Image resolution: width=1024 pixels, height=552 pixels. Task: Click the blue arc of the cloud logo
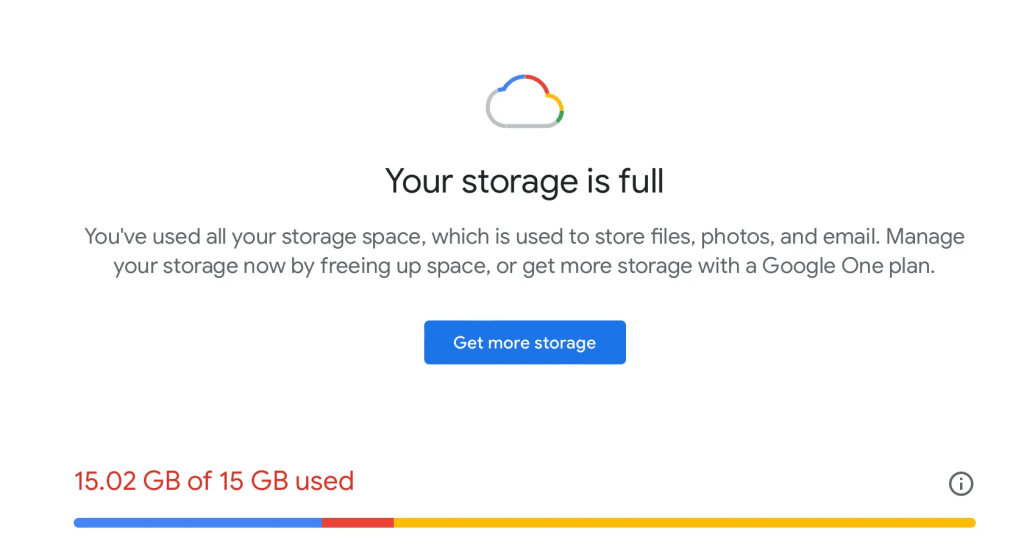tap(506, 82)
